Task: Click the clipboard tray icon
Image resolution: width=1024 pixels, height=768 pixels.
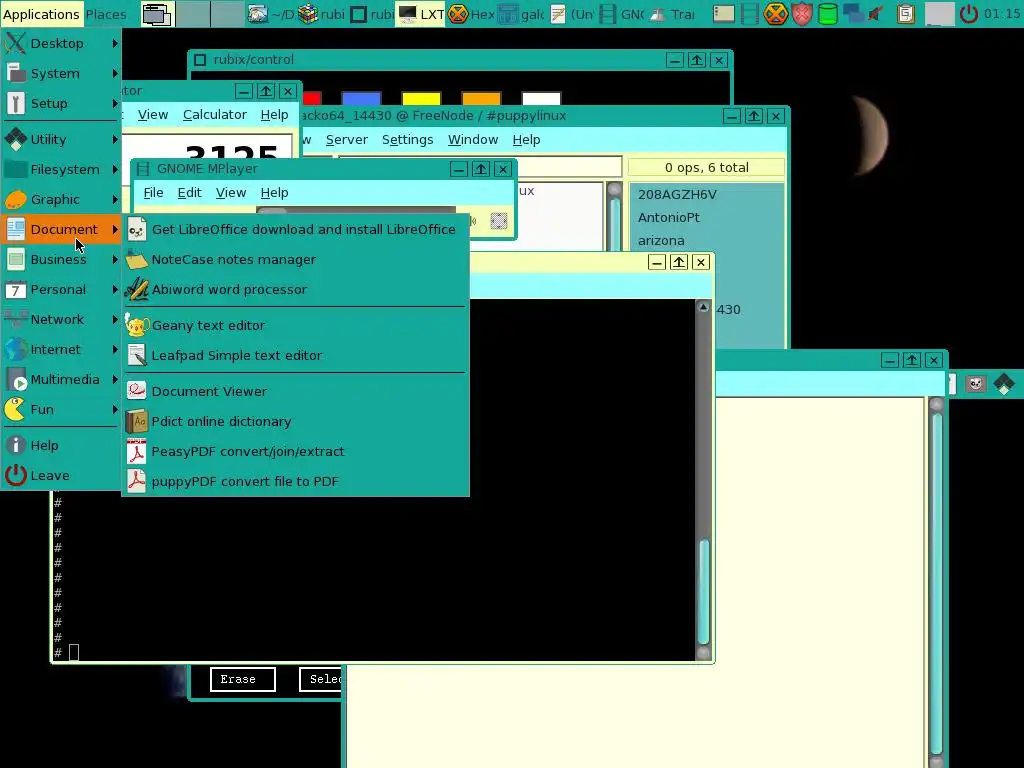Action: [905, 14]
